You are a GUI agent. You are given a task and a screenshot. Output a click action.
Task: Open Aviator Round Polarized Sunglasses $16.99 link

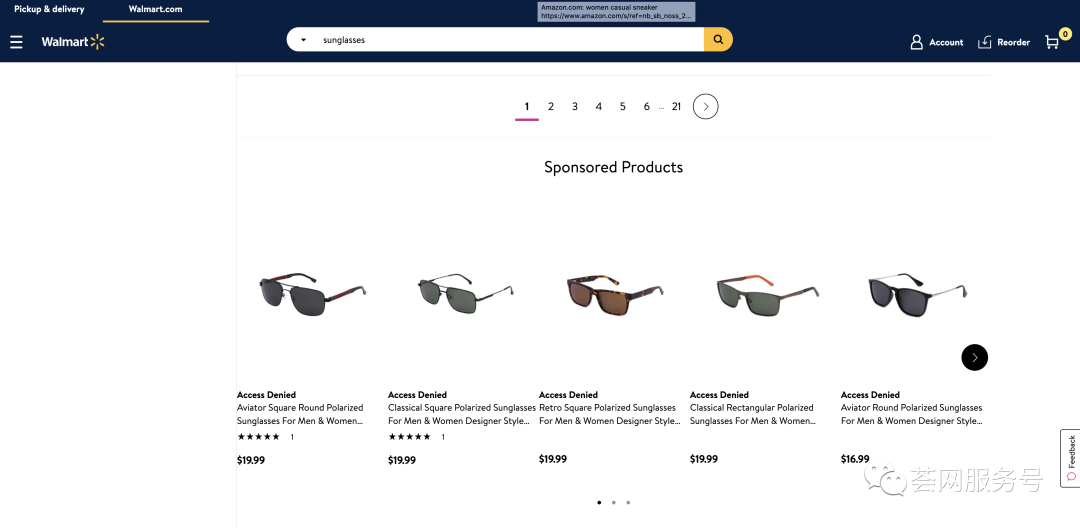911,414
